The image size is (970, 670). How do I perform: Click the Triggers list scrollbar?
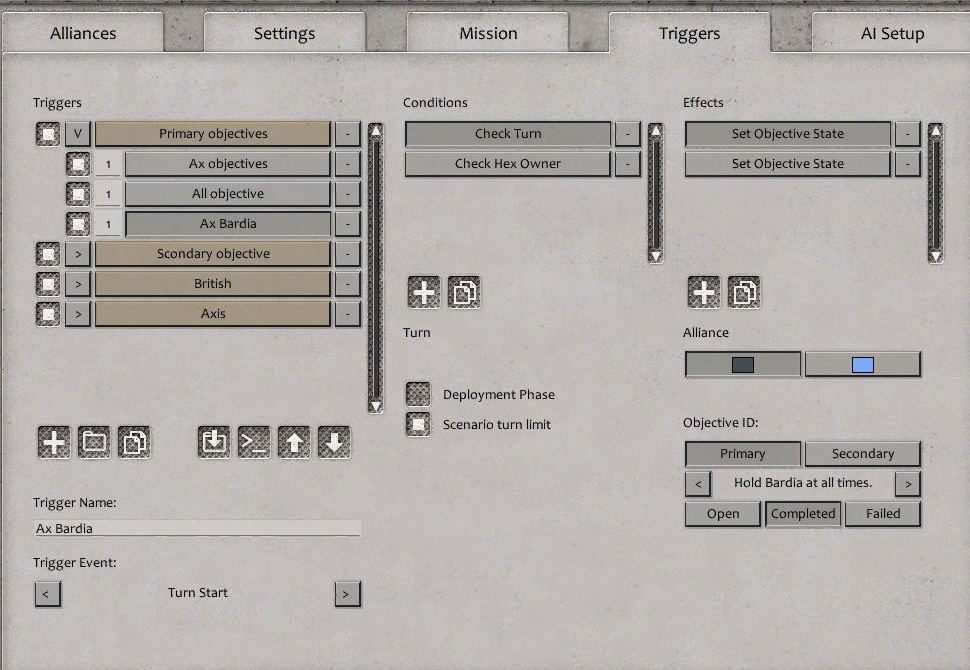point(376,268)
